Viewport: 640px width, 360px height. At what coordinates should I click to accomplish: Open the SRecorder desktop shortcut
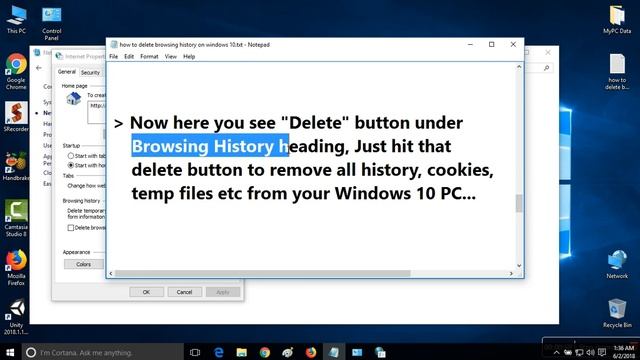(x=16, y=117)
